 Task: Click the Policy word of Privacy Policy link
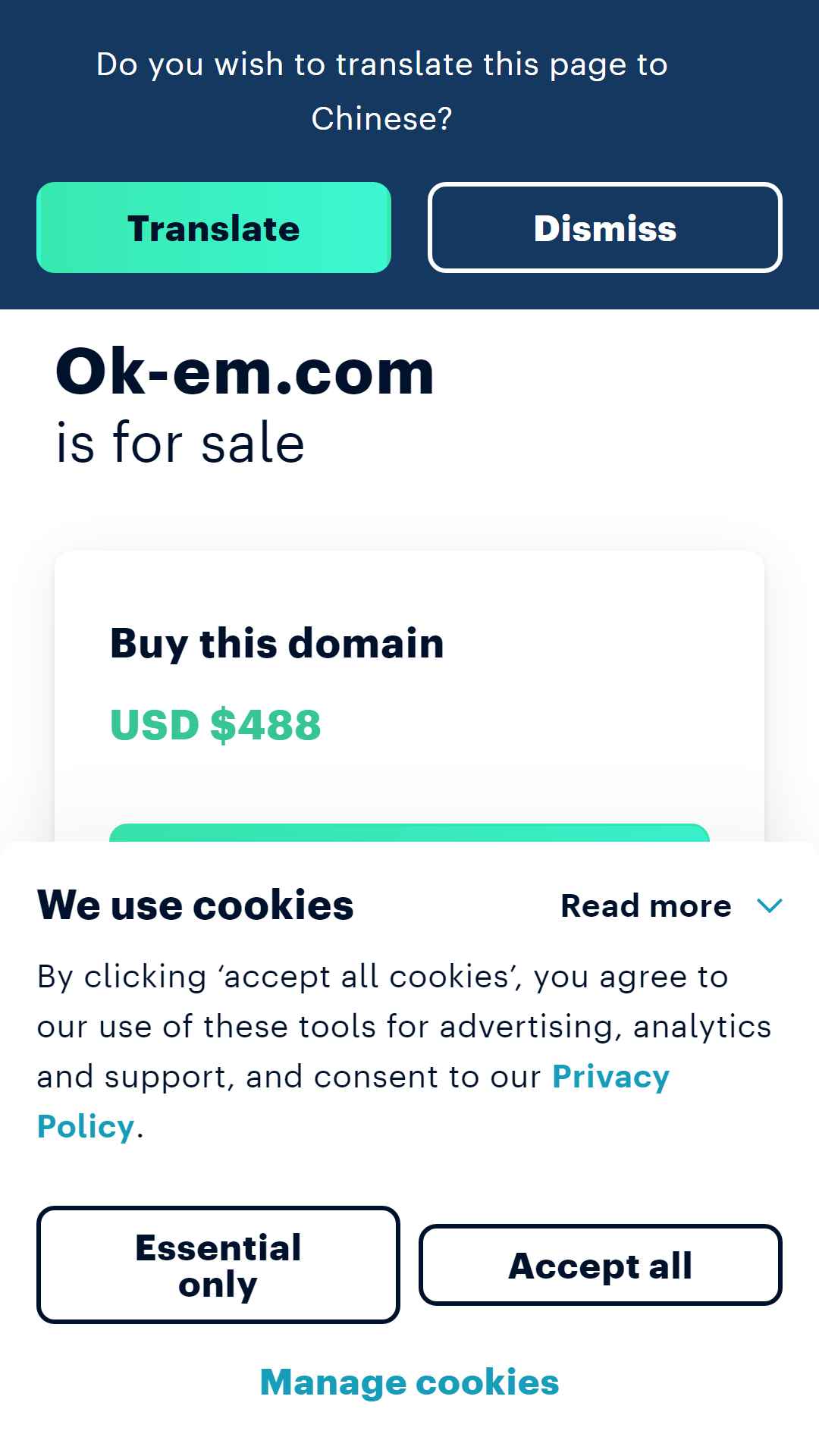[86, 1127]
